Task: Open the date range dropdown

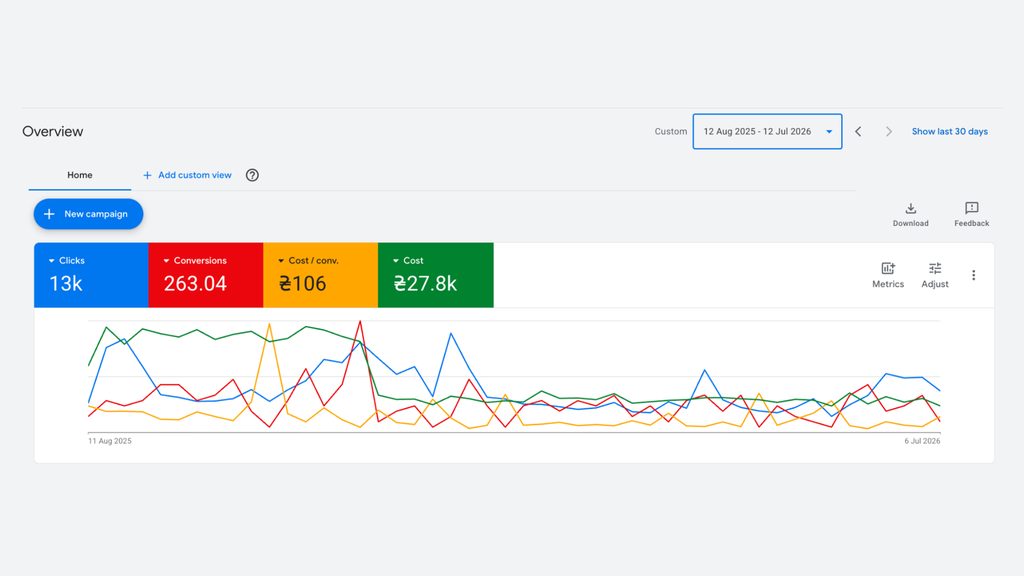Action: (767, 131)
